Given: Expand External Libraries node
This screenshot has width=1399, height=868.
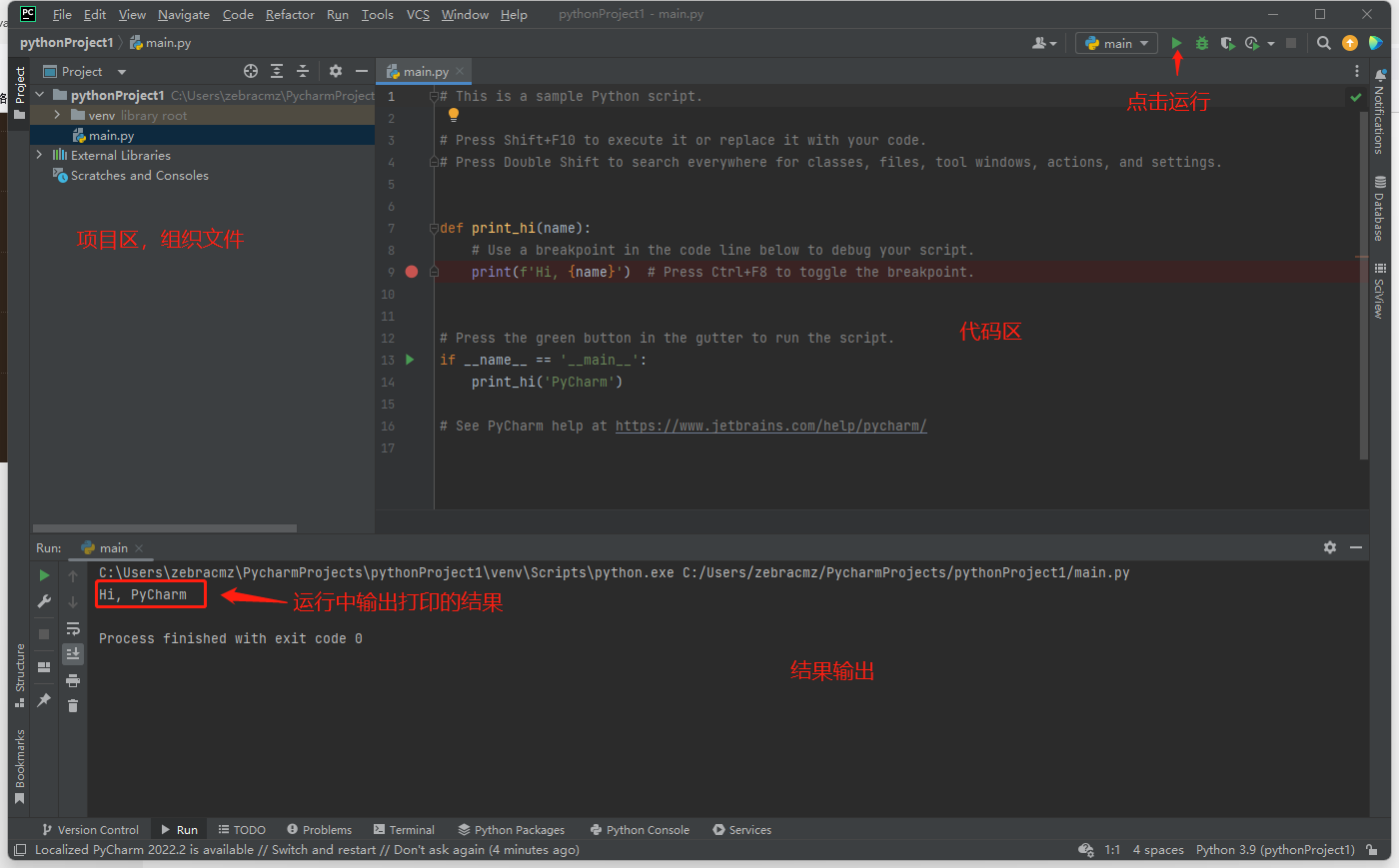Looking at the screenshot, I should tap(40, 155).
